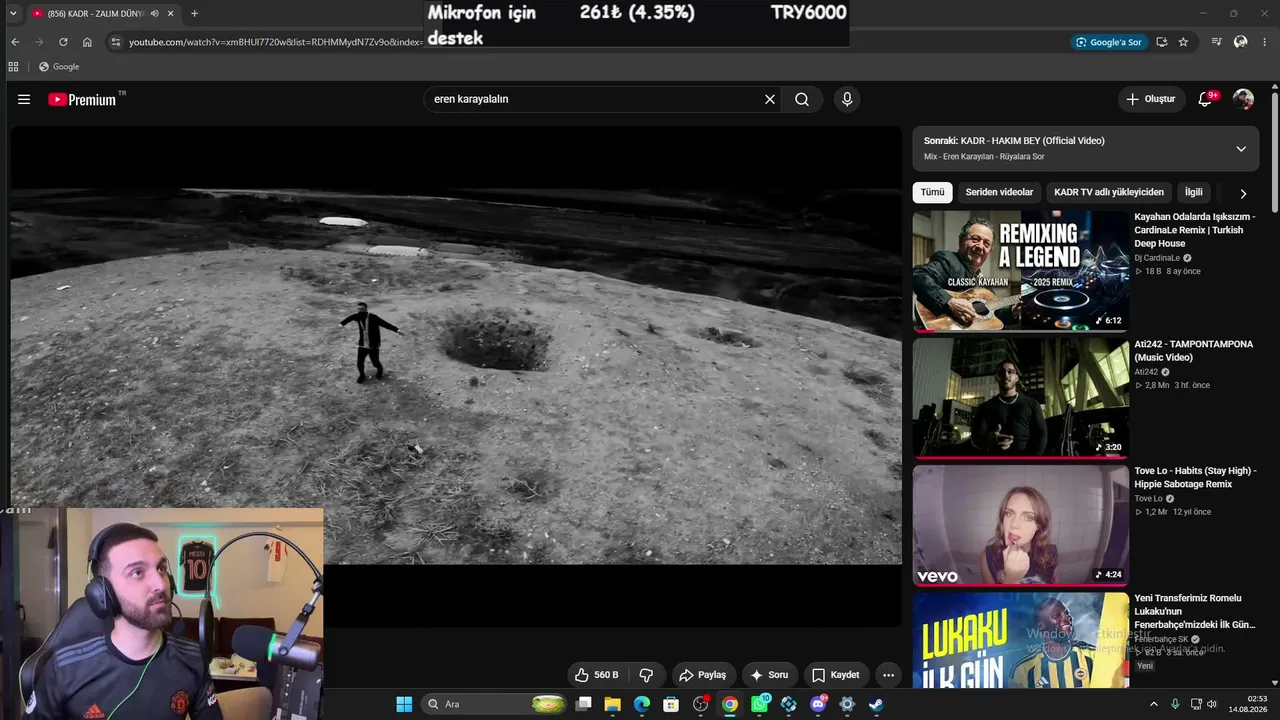Go back in the browser

[15, 42]
